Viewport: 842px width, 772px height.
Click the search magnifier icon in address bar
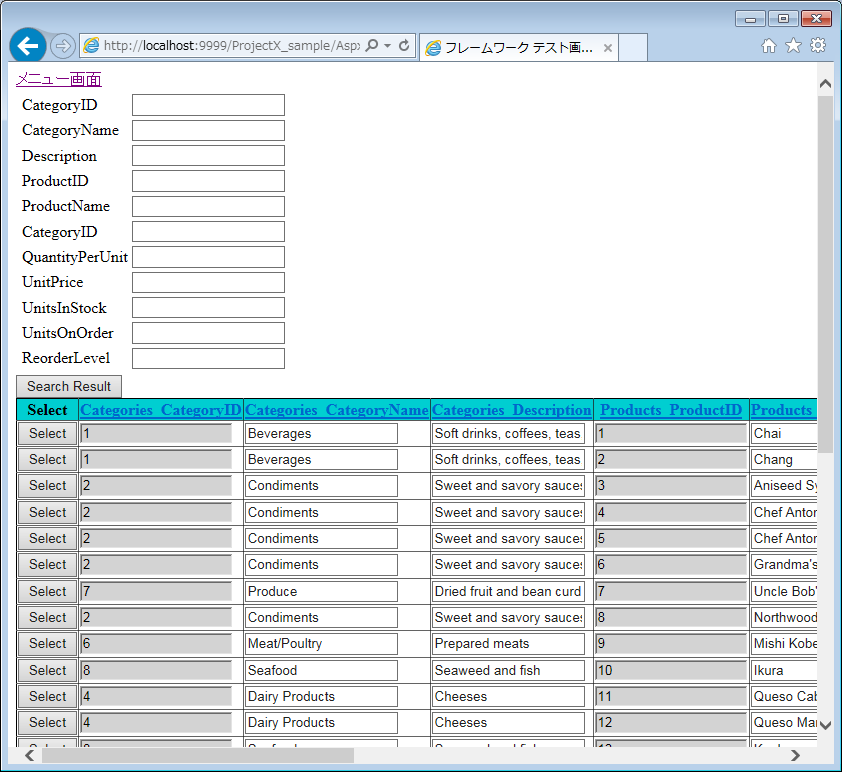coord(372,46)
